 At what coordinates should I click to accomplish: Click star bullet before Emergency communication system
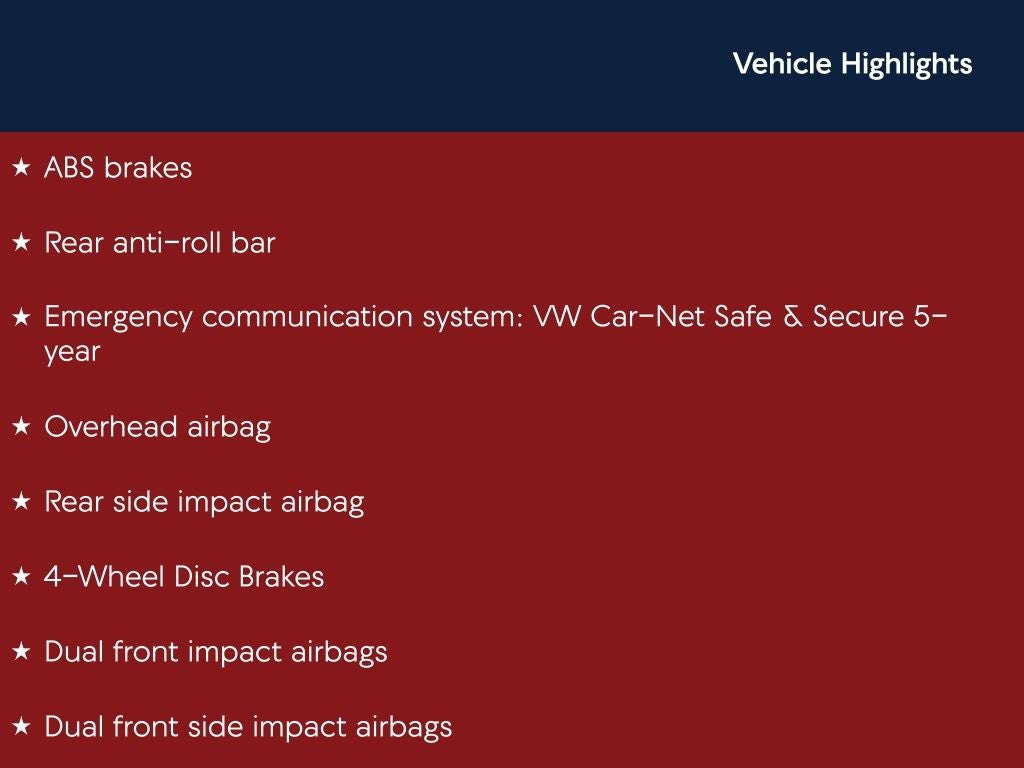click(21, 318)
